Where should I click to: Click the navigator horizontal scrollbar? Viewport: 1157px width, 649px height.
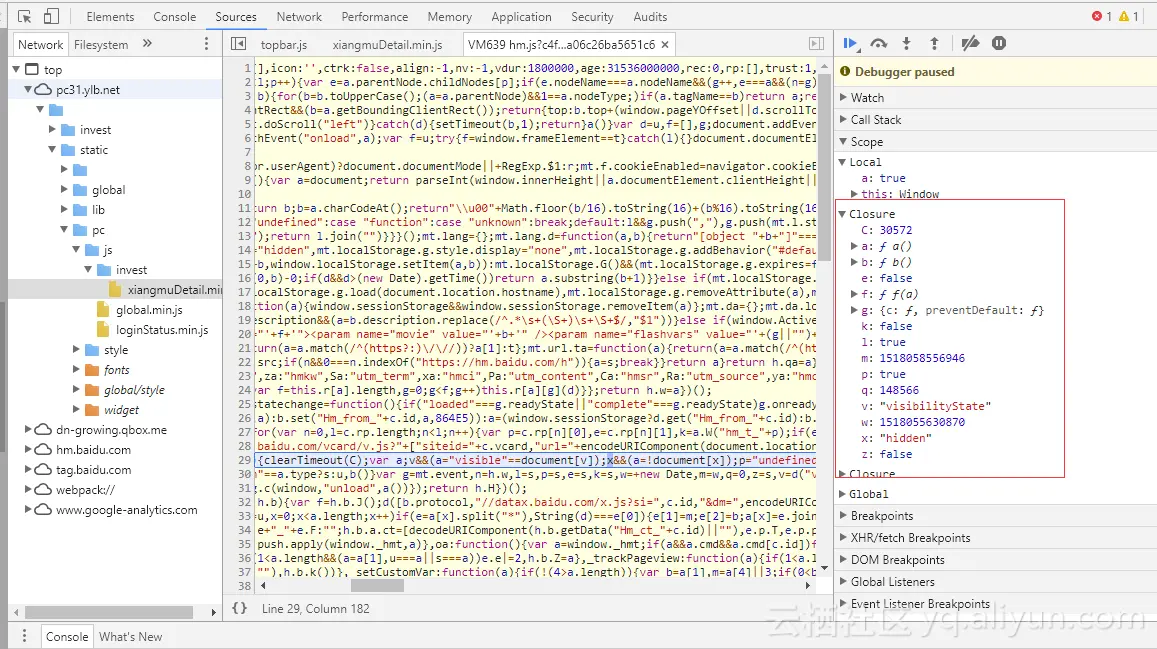coord(109,612)
